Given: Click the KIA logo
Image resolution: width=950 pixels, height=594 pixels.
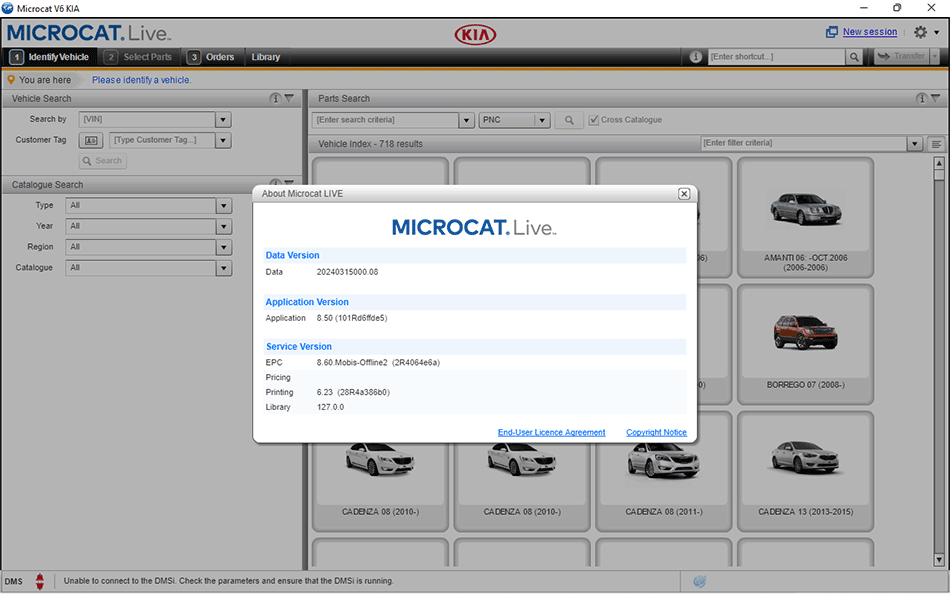Looking at the screenshot, I should coord(475,35).
